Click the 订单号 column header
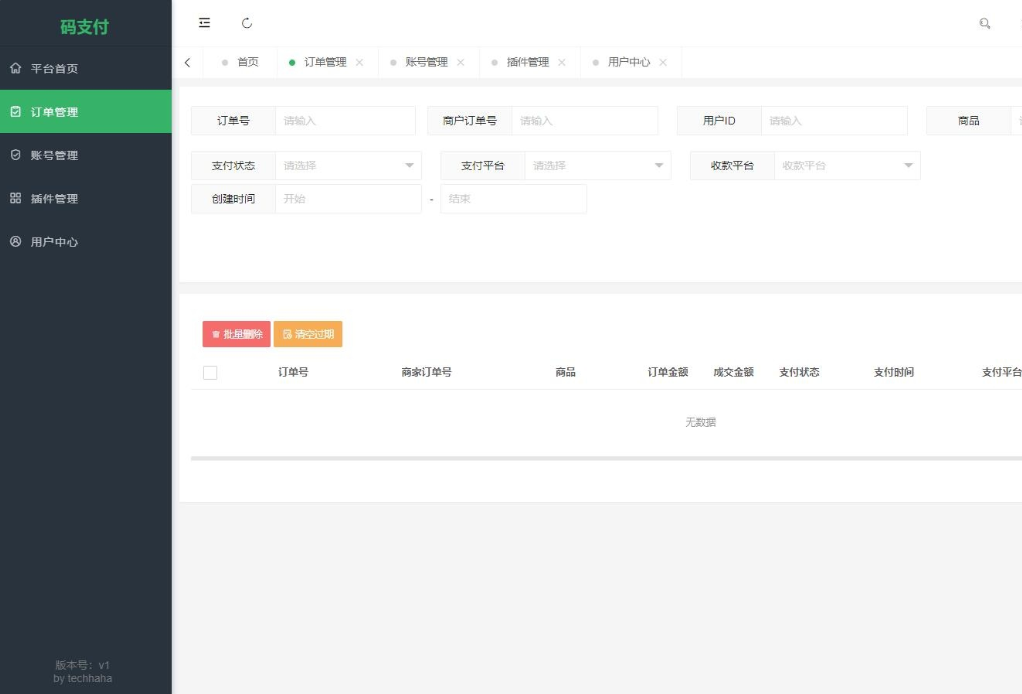The image size is (1022, 694). point(293,372)
